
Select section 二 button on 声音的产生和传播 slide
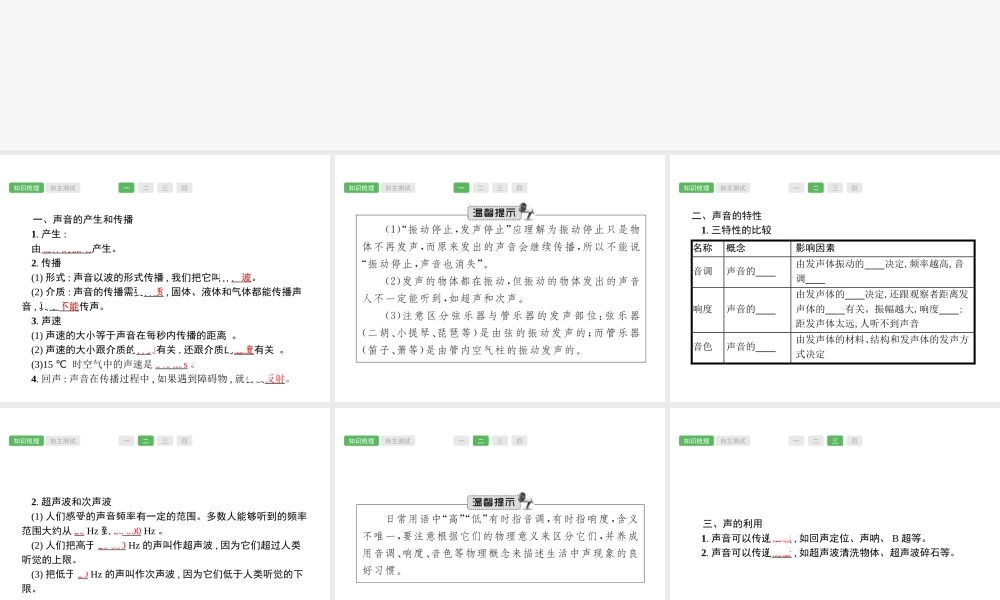pos(146,188)
